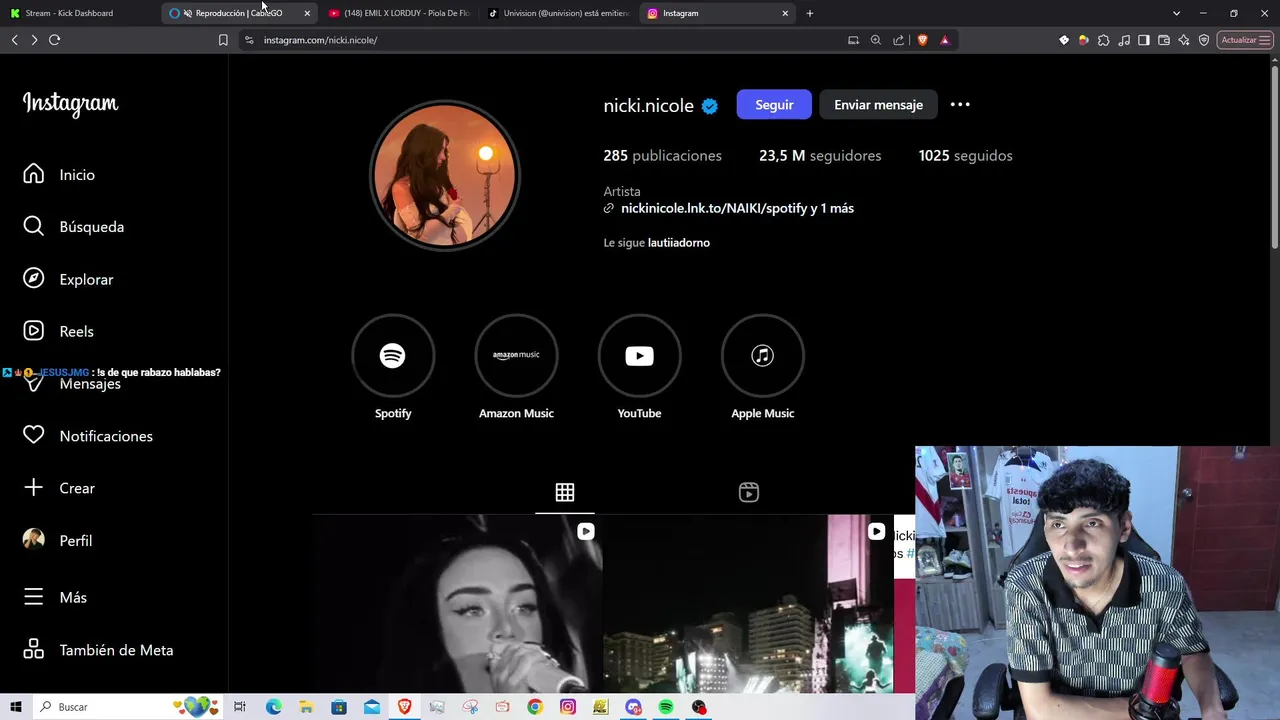Switch to Reproducción tab
The width and height of the screenshot is (1280, 720).
(237, 13)
